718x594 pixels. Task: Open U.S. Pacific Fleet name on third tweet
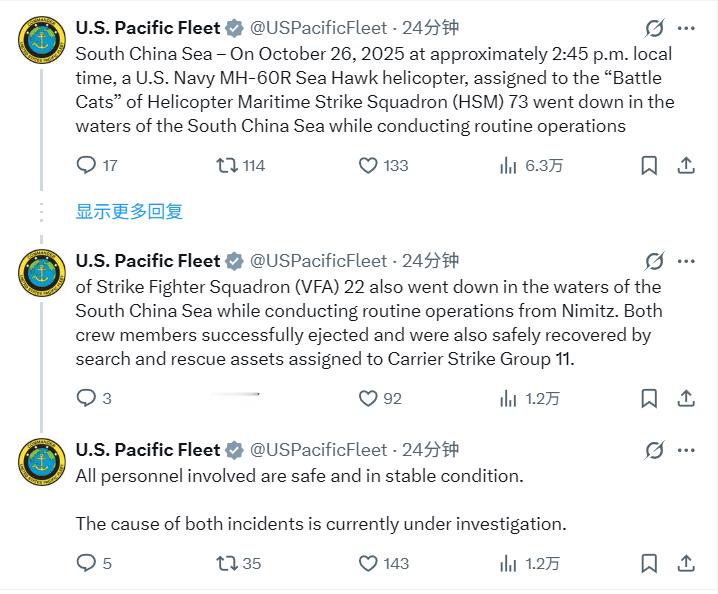(147, 450)
